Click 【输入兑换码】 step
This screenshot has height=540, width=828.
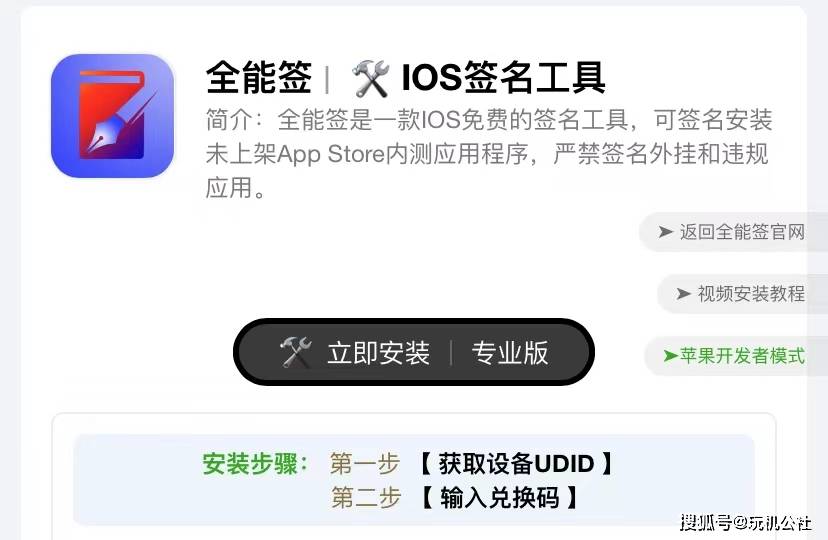click(x=500, y=497)
